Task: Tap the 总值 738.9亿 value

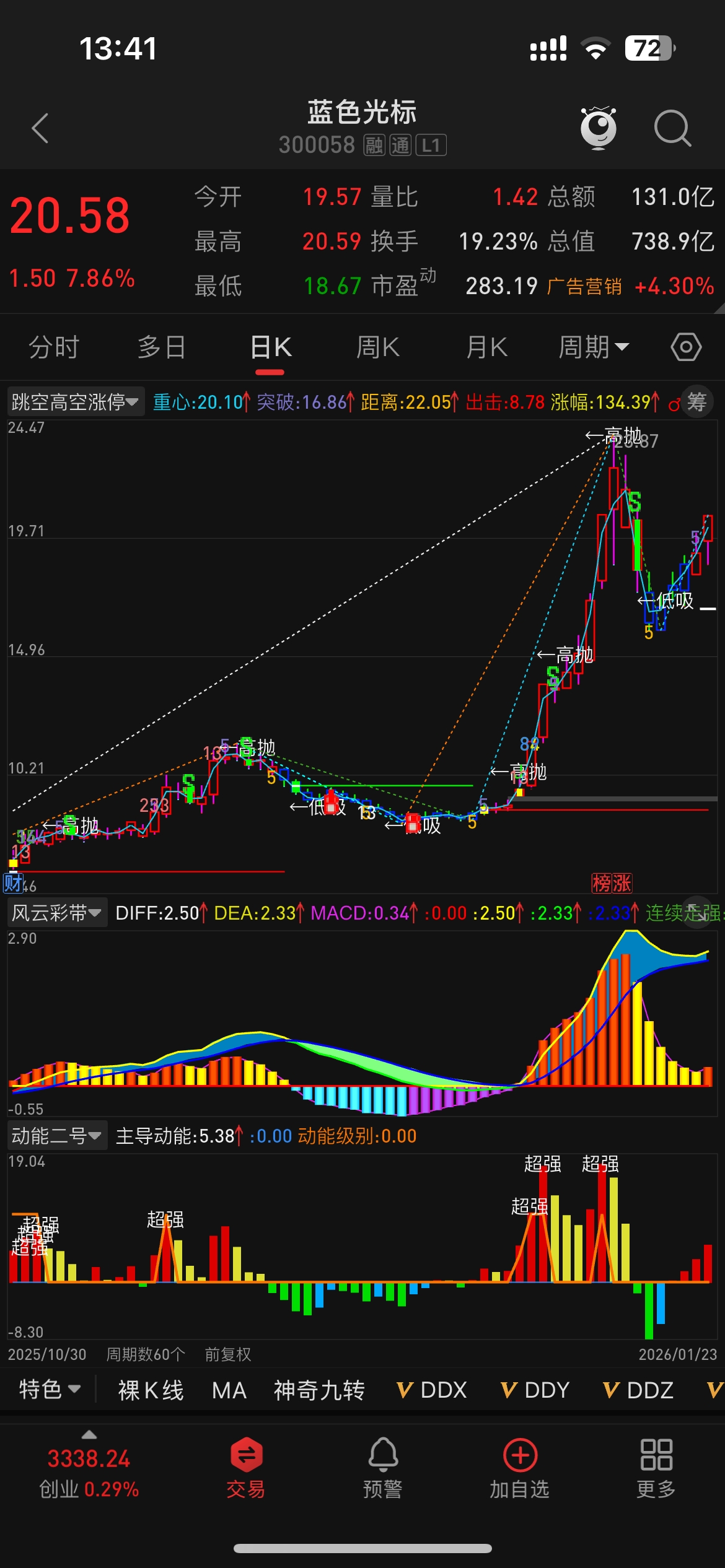Action: [673, 242]
